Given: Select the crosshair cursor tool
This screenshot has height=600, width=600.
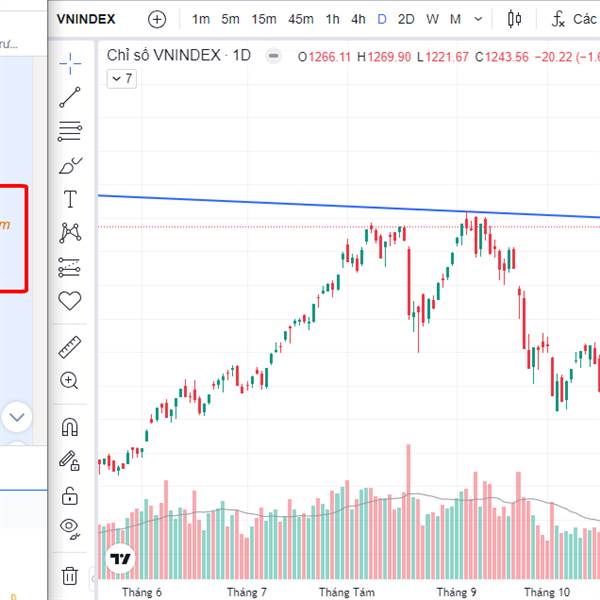Looking at the screenshot, I should [x=70, y=64].
